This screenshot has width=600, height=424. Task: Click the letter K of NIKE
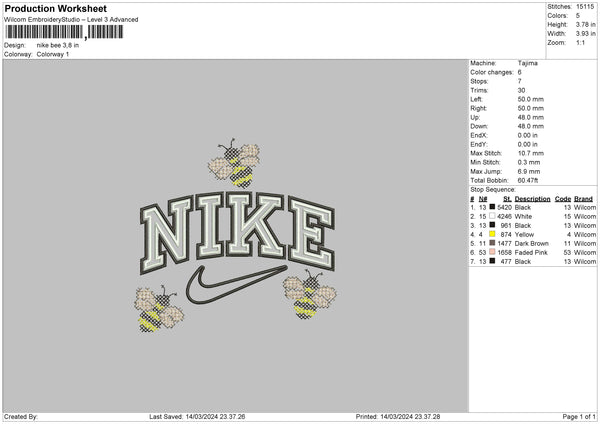(255, 225)
